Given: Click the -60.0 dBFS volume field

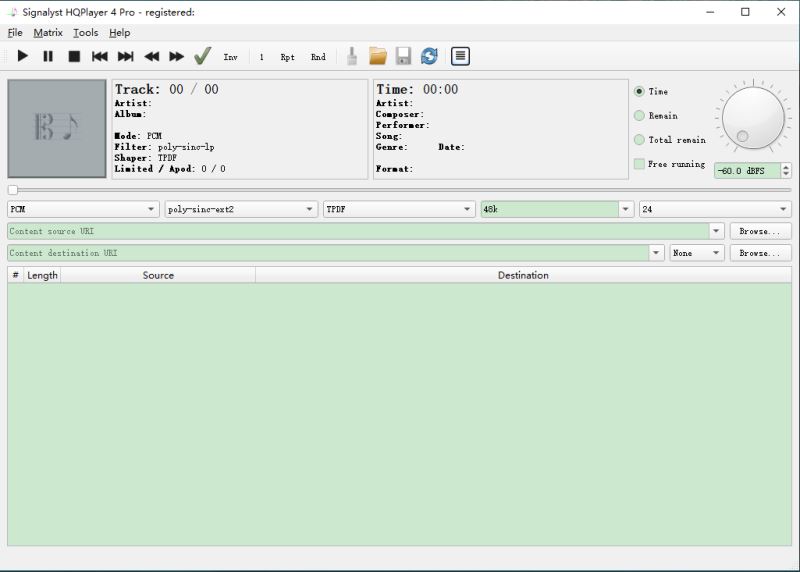Looking at the screenshot, I should [747, 171].
